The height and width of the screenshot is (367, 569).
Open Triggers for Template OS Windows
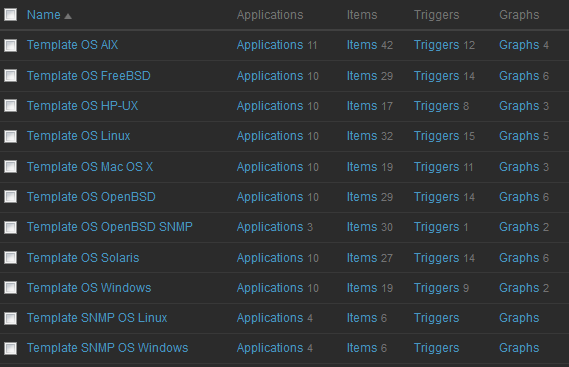(437, 288)
